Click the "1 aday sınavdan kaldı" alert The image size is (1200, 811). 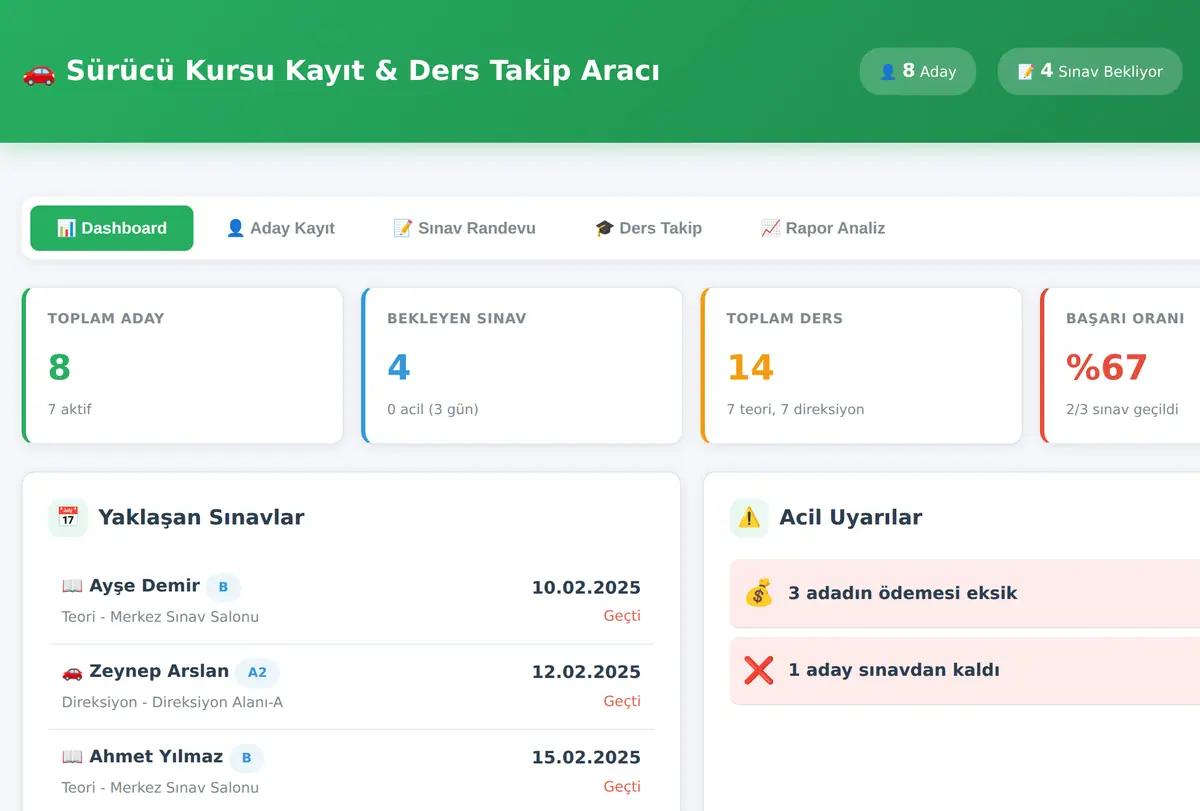(965, 670)
